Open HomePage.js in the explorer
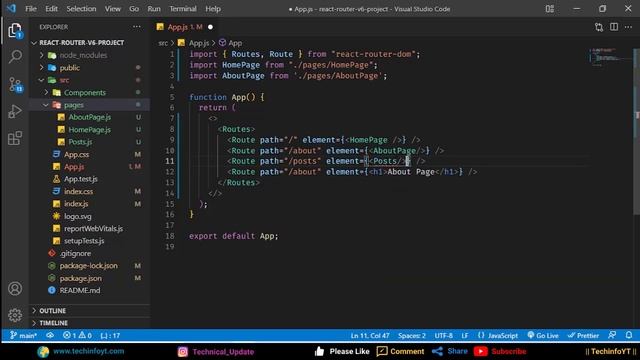640x360 pixels. [x=89, y=130]
